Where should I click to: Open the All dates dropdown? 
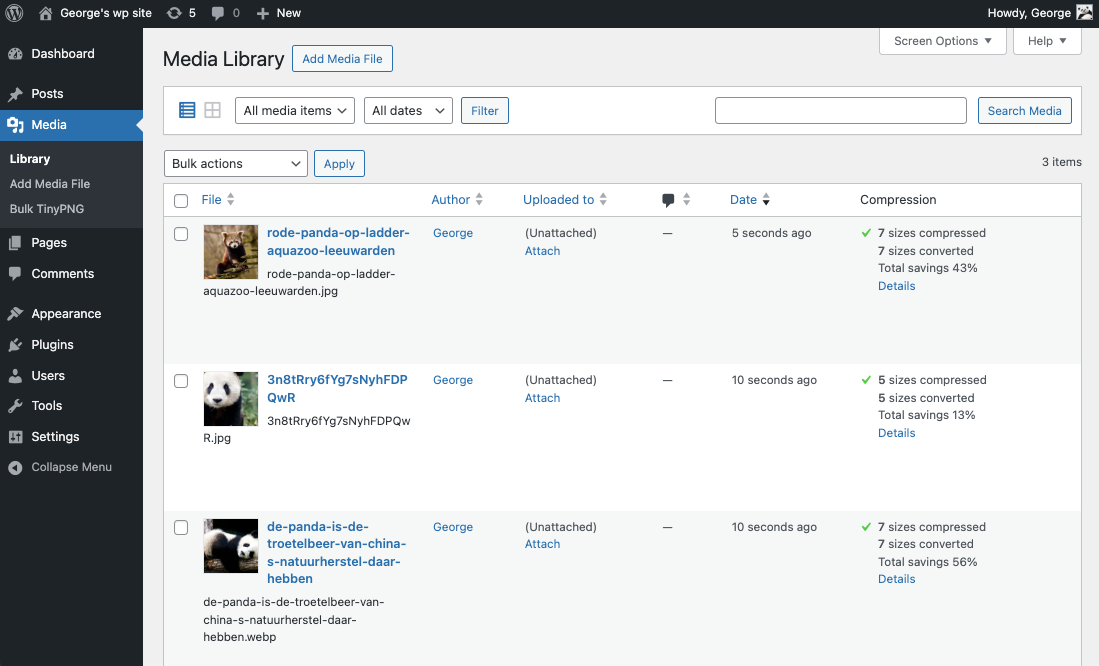pos(408,111)
